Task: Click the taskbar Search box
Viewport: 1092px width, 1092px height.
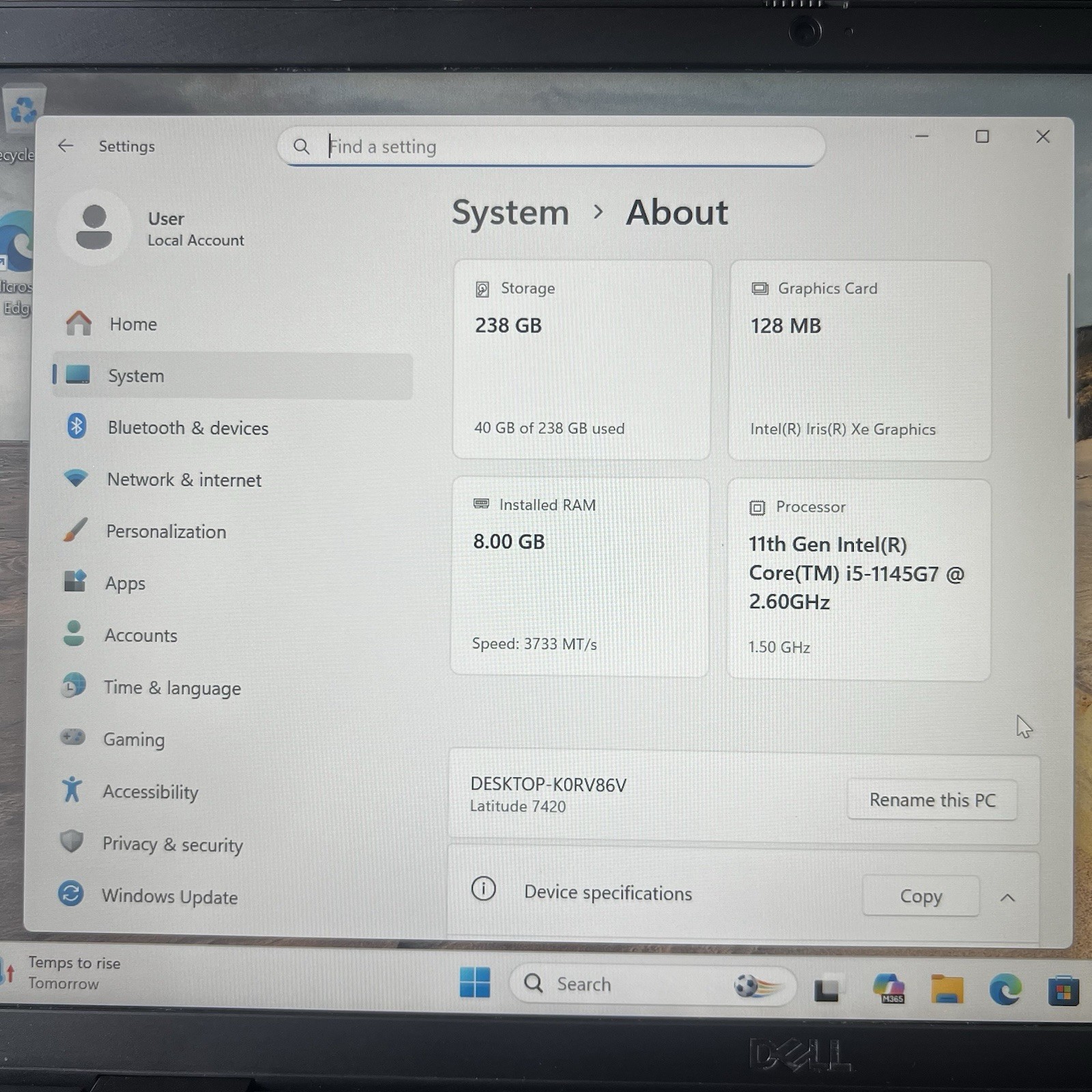Action: pyautogui.click(x=652, y=984)
